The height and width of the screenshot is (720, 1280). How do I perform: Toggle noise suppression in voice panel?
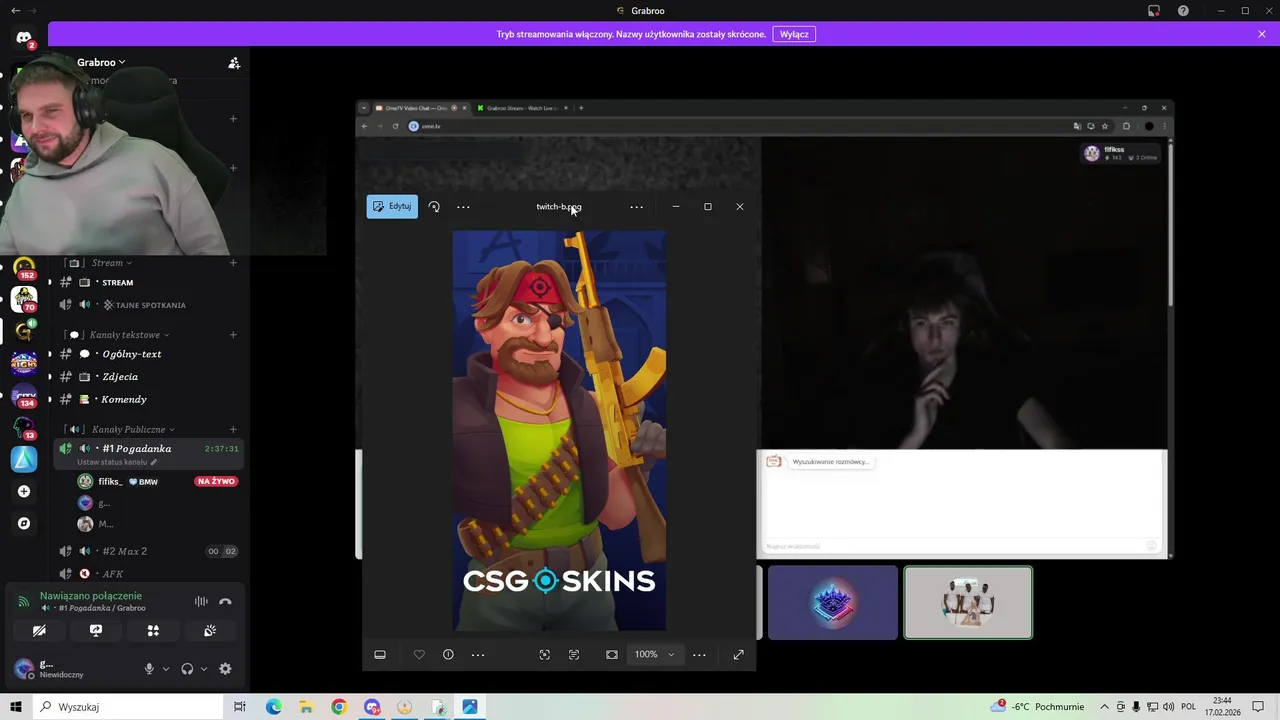click(201, 602)
